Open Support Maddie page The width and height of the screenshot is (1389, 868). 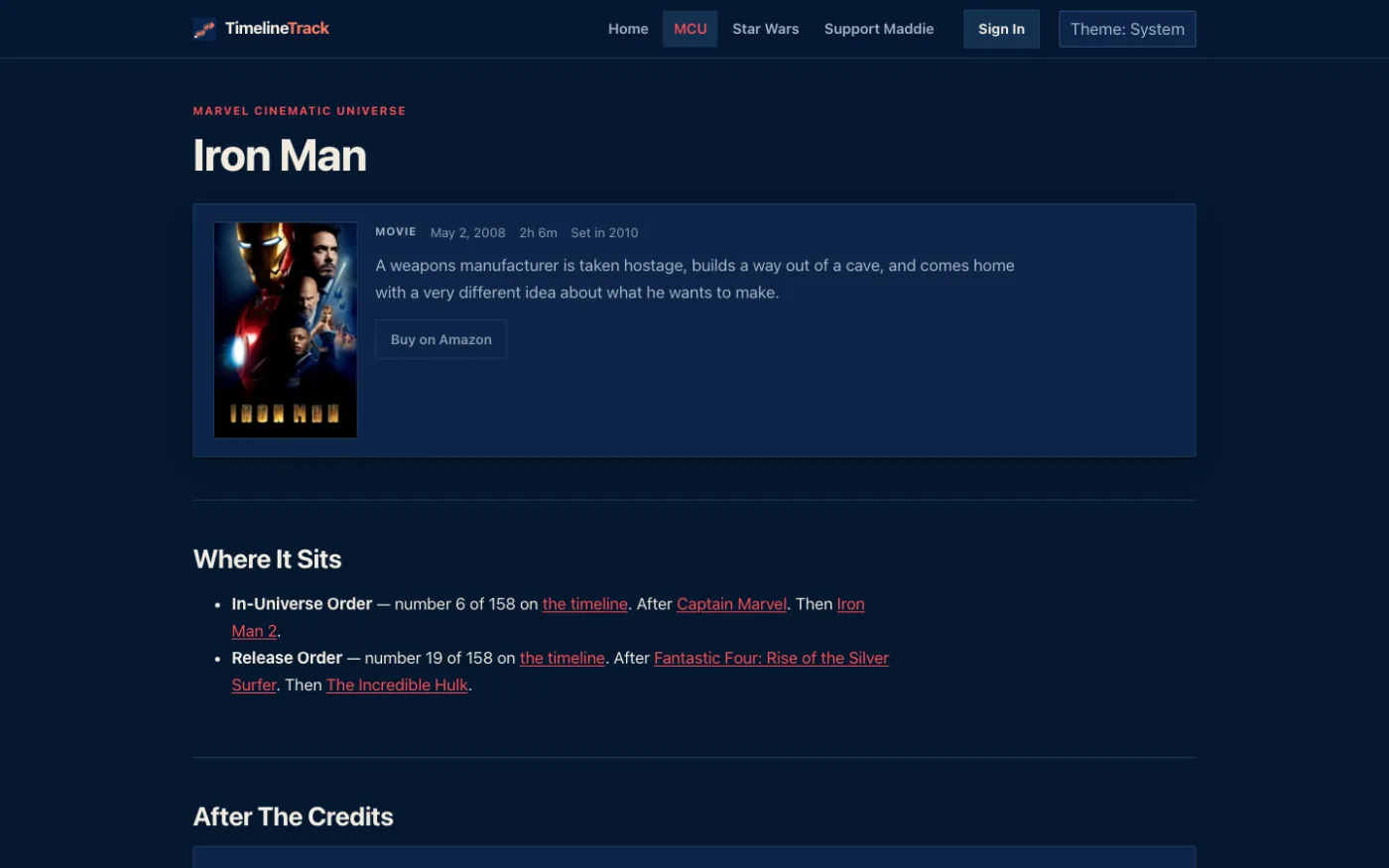(x=879, y=29)
